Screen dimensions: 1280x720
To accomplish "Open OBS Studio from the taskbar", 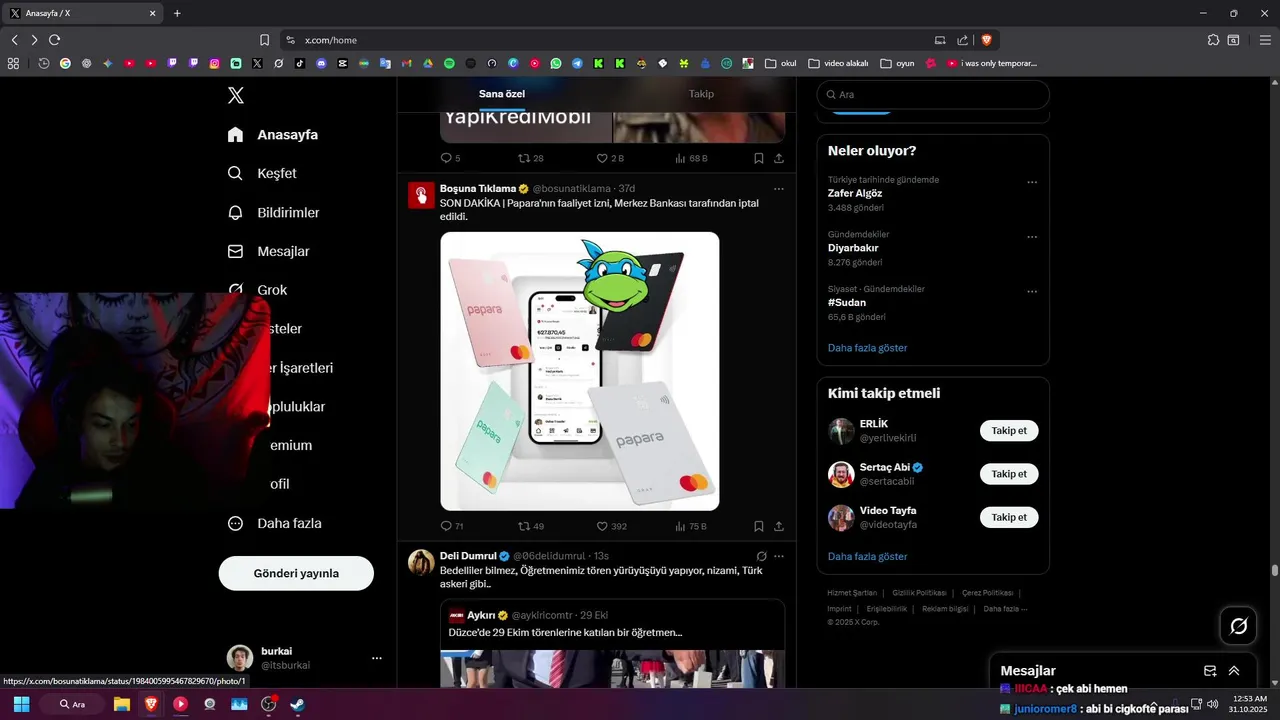I will pyautogui.click(x=268, y=704).
